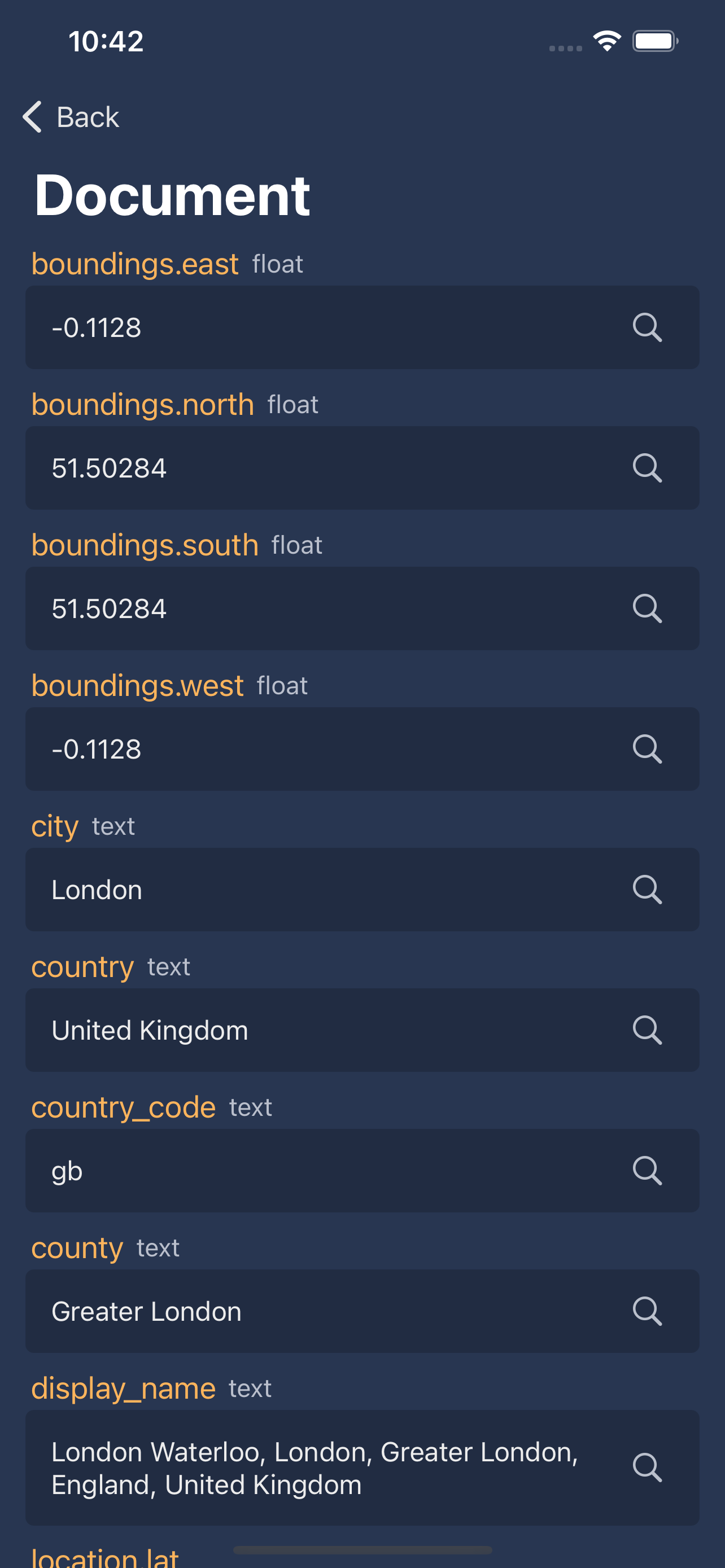Select the United Kingdom country value
The width and height of the screenshot is (725, 1568).
tap(150, 1031)
